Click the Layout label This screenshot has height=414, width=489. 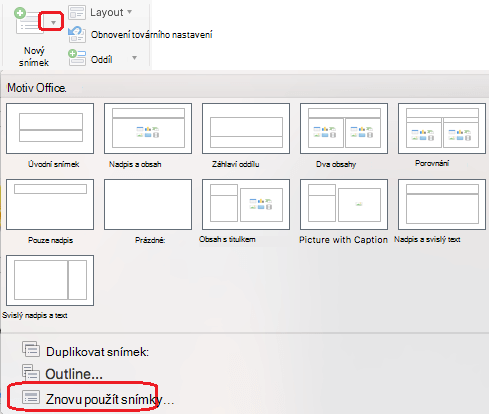coord(107,12)
